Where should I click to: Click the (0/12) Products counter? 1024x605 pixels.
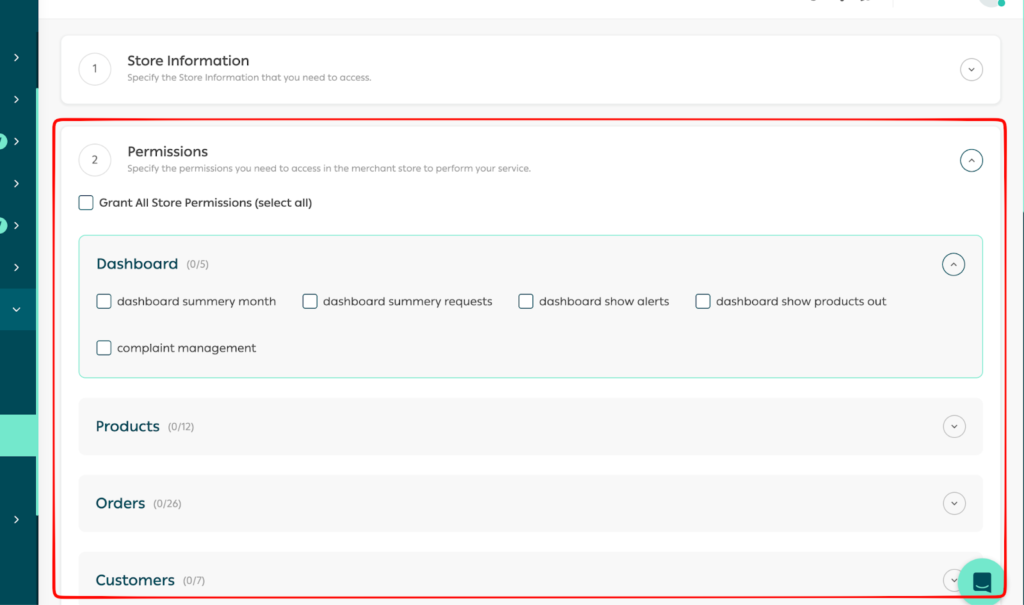point(181,427)
